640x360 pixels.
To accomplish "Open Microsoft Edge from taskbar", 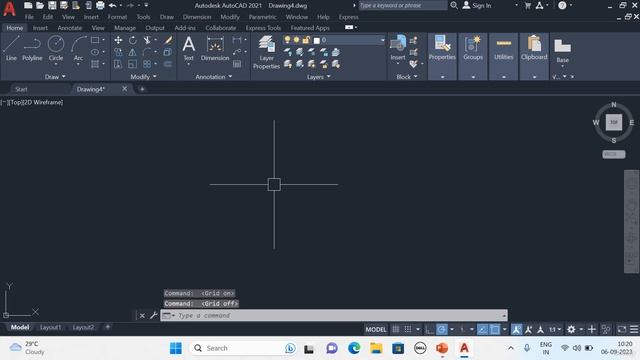I will tap(354, 348).
